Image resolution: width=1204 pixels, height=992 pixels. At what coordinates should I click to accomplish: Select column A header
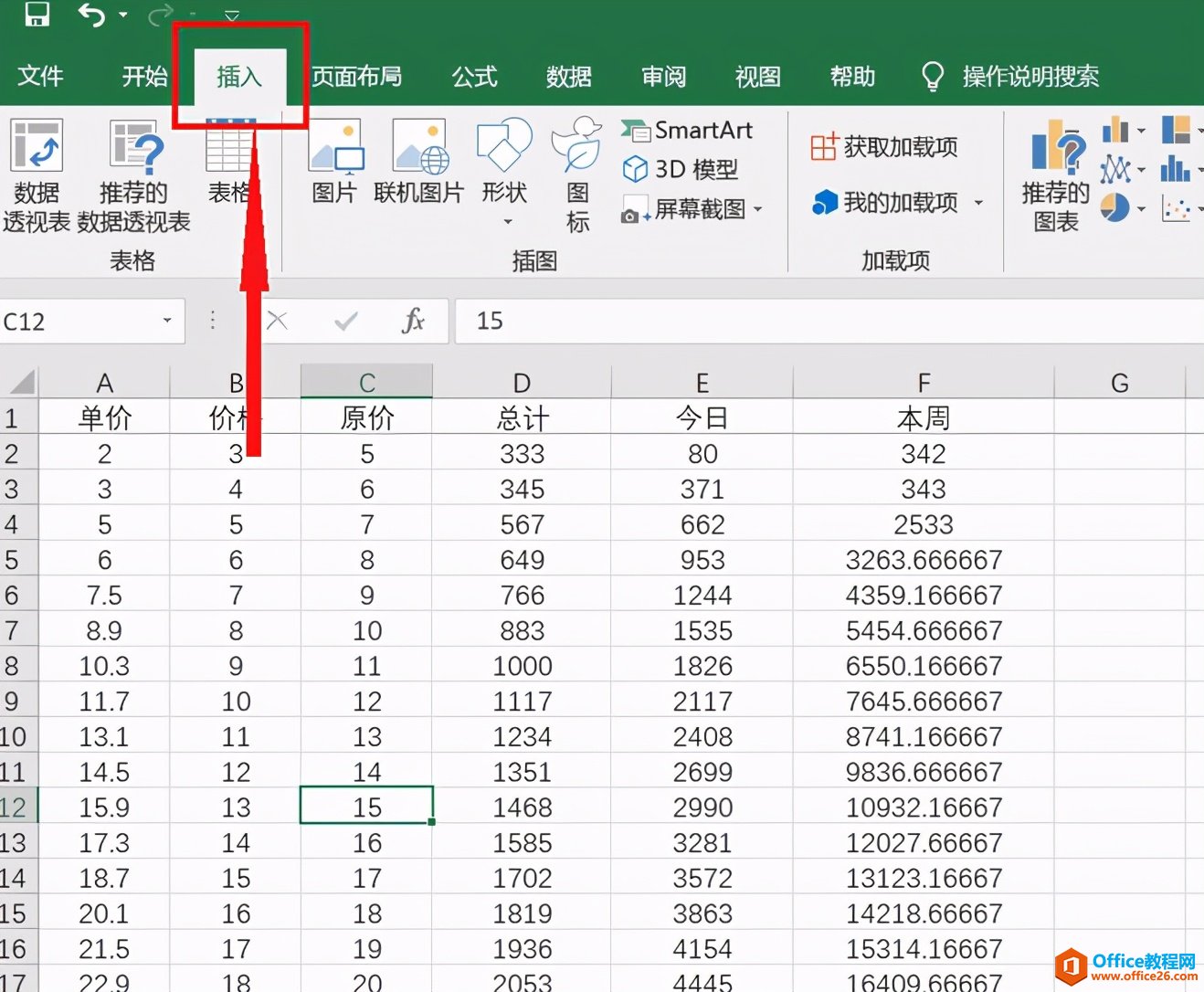[105, 382]
